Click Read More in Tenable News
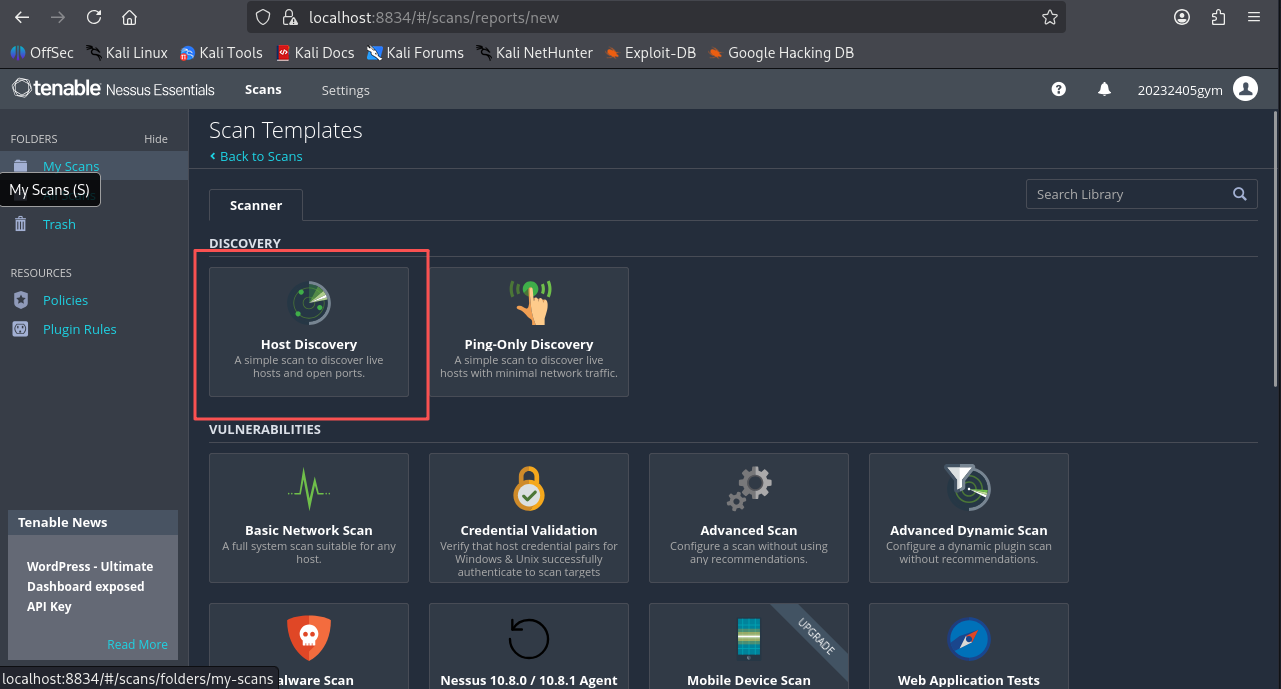Image resolution: width=1281 pixels, height=689 pixels. 137,644
